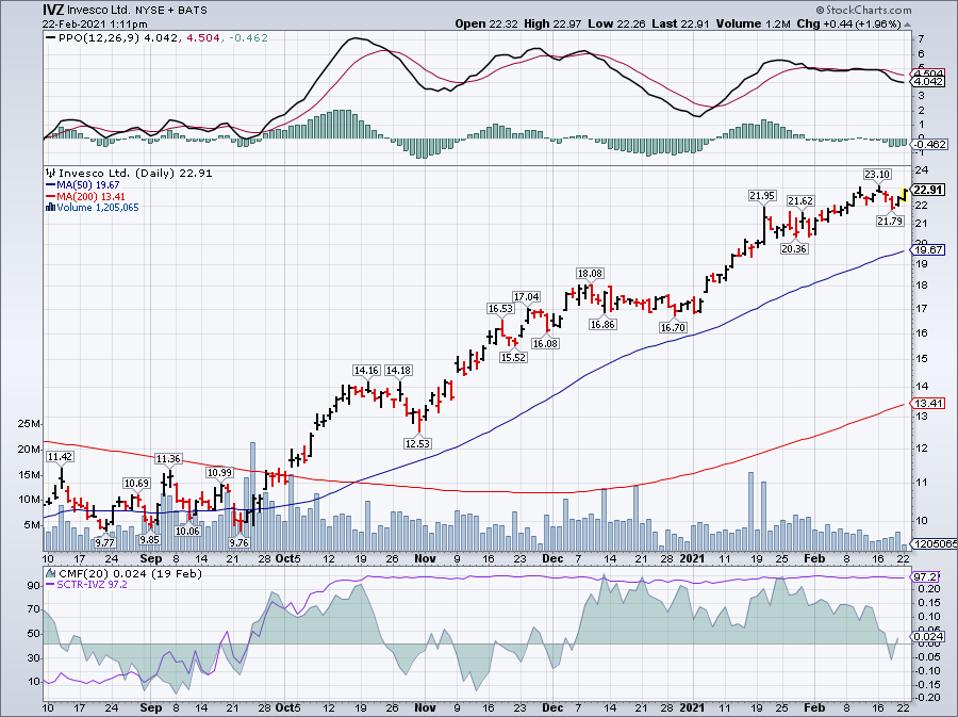Click the area icon before CMF(20)
The width and height of the screenshot is (958, 717).
point(51,574)
